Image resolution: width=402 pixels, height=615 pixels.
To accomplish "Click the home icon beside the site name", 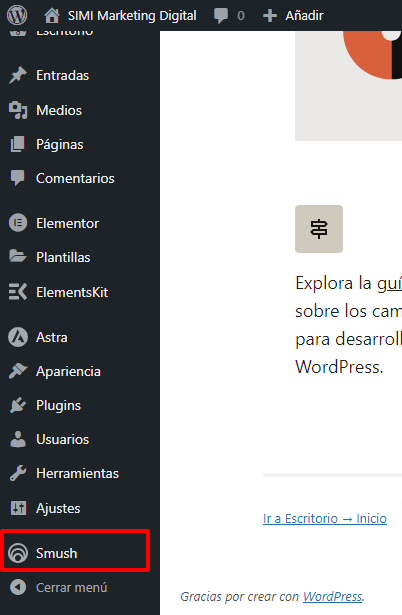I will 52,16.
